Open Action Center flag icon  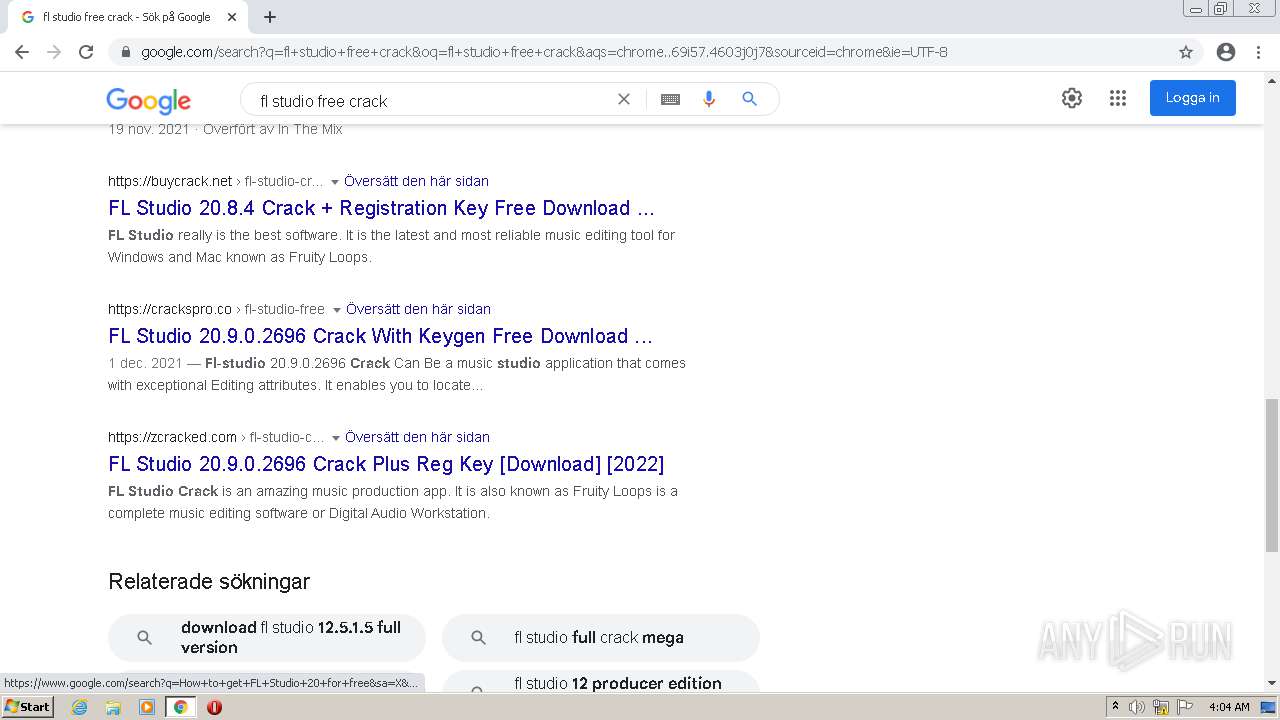coord(1183,707)
